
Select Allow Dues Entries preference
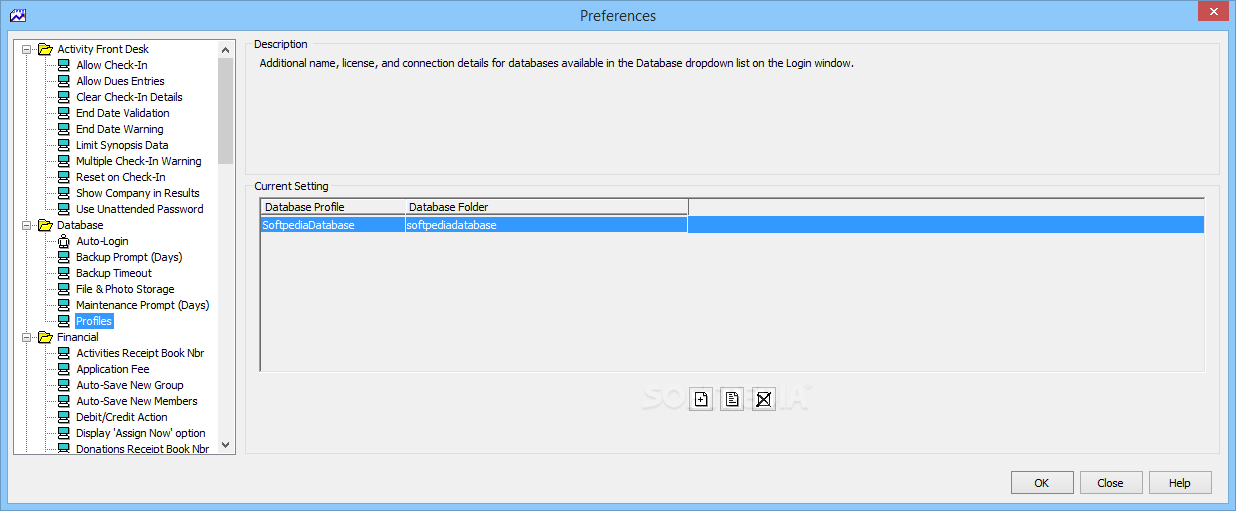(x=120, y=81)
